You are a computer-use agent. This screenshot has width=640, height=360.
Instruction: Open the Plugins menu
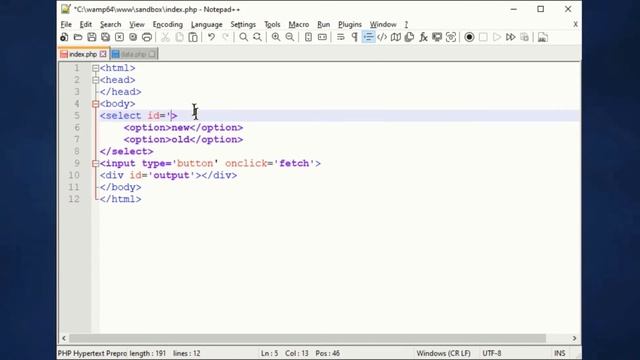(350, 24)
